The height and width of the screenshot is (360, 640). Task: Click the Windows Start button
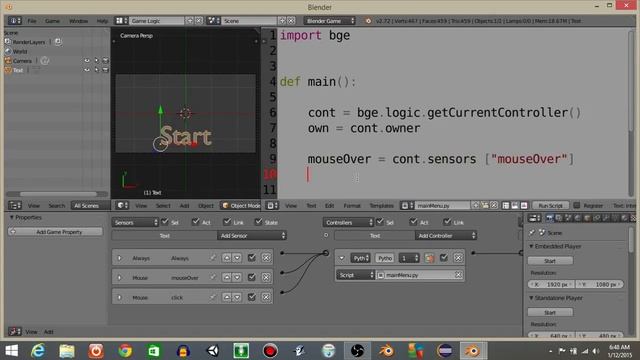[11, 351]
